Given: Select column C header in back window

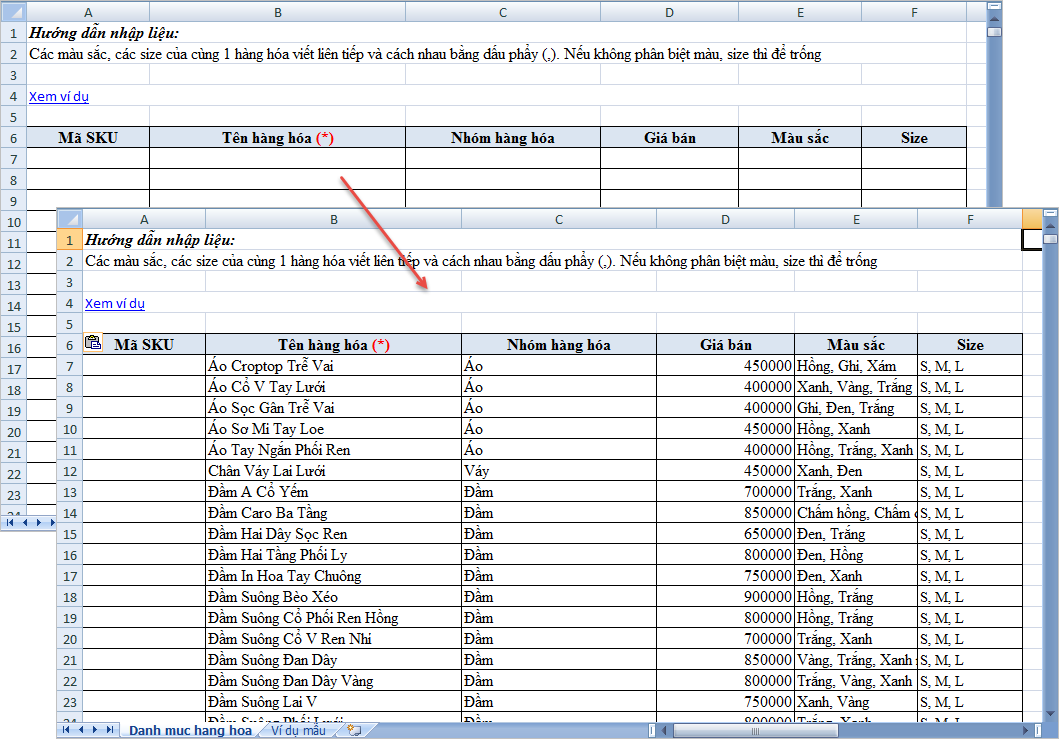Looking at the screenshot, I should click(502, 12).
